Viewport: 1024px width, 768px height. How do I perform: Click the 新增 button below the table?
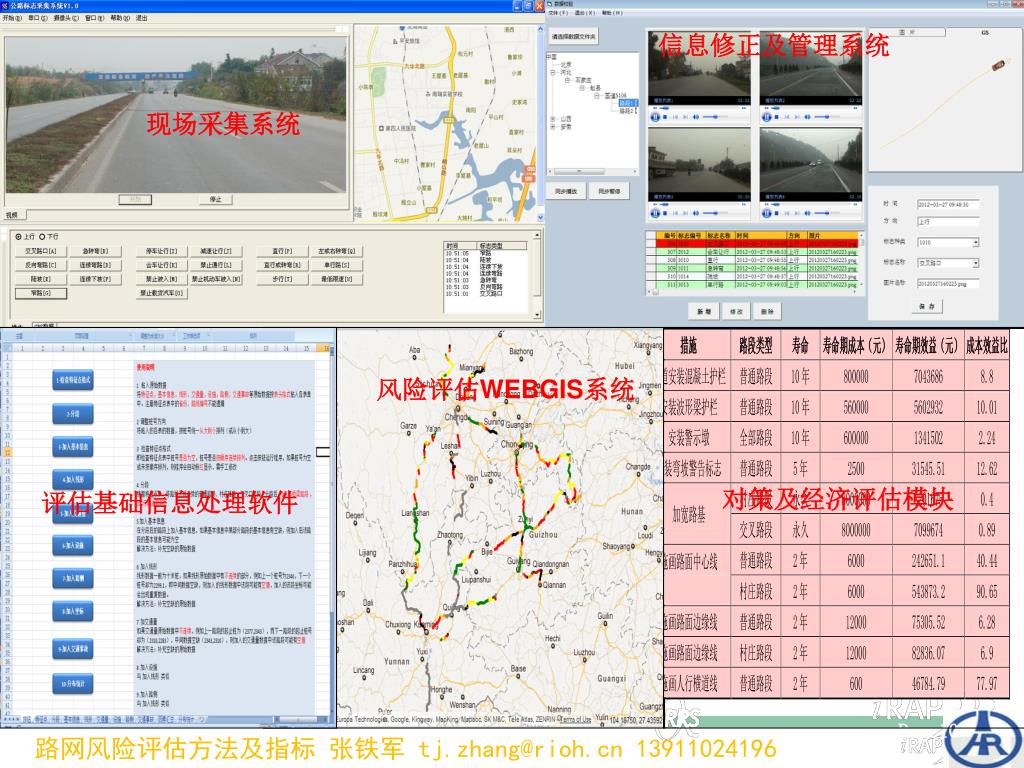pyautogui.click(x=704, y=312)
